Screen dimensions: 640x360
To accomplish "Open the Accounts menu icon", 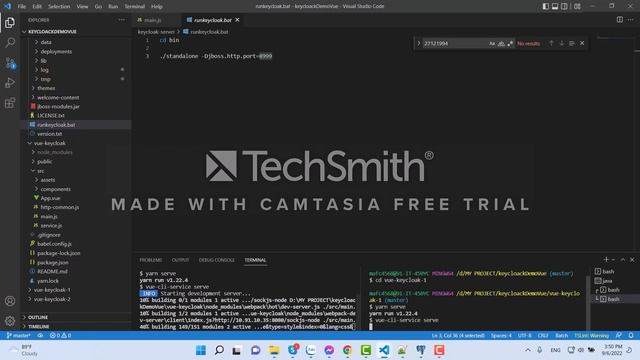I will pos(10,301).
